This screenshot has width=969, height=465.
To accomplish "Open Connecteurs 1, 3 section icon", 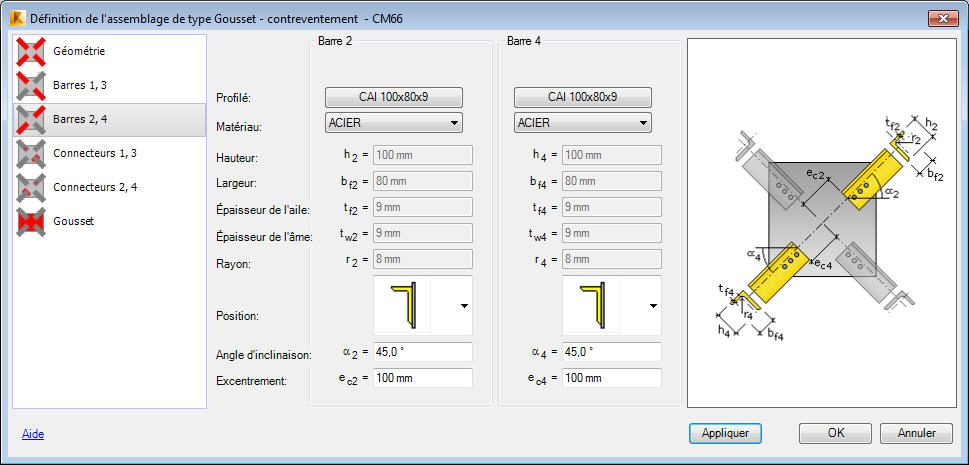I will pyautogui.click(x=31, y=153).
